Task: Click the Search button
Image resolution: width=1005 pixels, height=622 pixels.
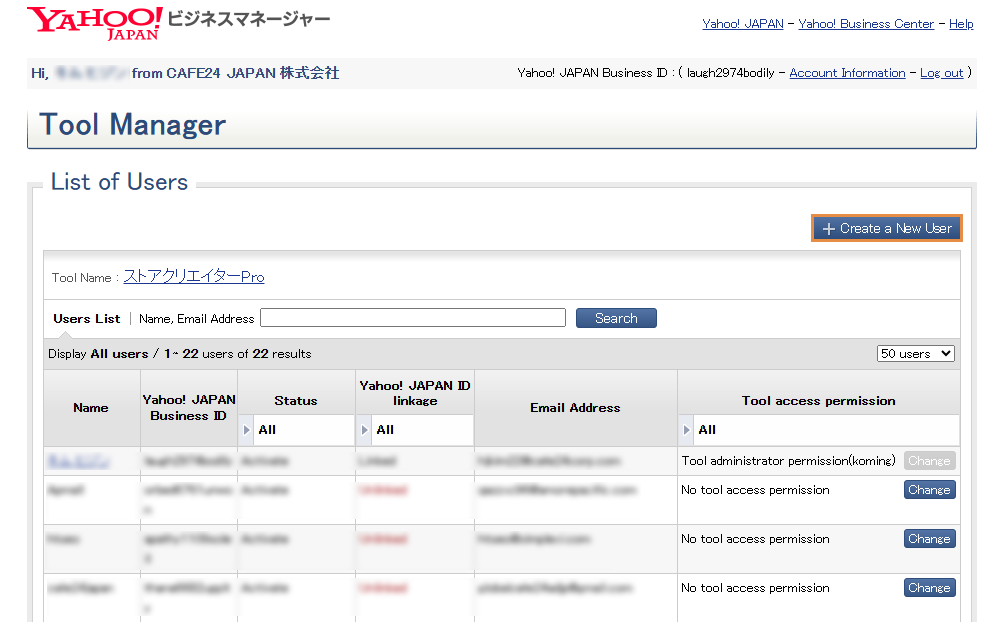Action: click(616, 318)
